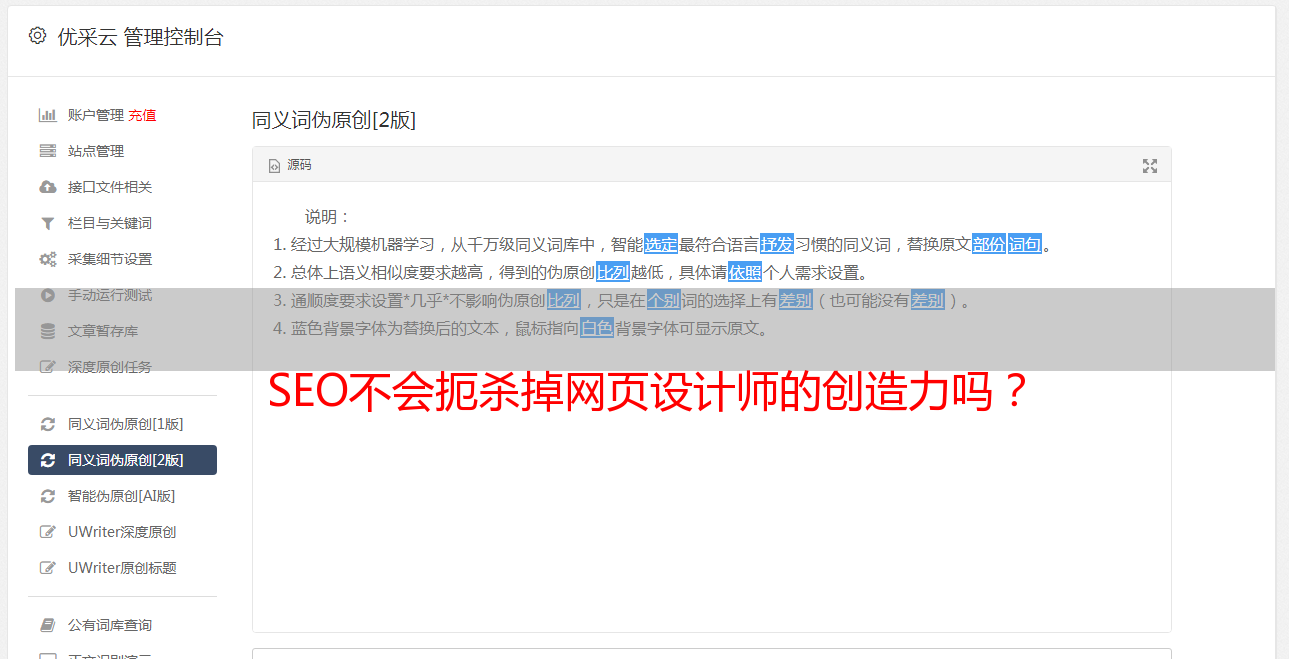The height and width of the screenshot is (659, 1289).
Task: Open the red 充值 recharge link
Action: click(142, 115)
